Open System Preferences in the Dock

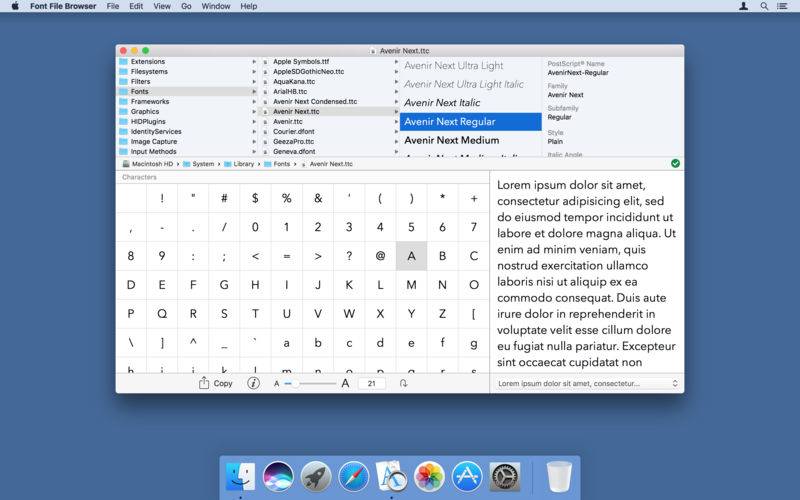505,476
